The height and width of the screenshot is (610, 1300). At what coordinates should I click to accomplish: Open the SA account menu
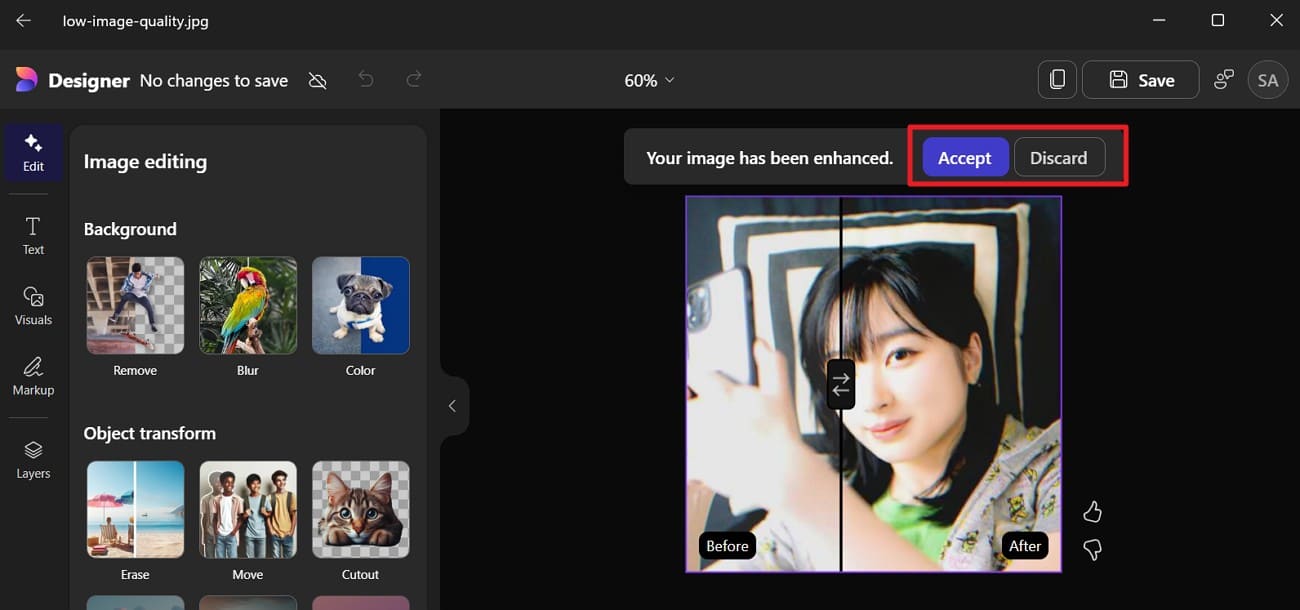1268,79
